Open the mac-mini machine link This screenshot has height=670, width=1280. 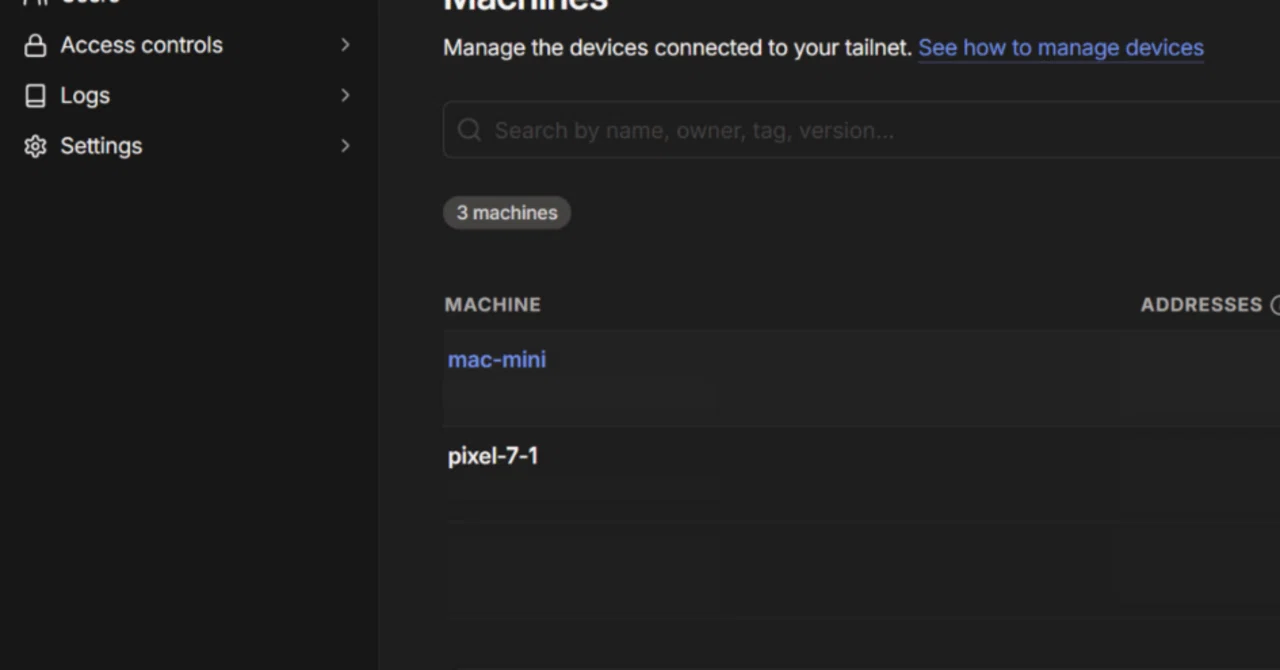click(x=497, y=360)
